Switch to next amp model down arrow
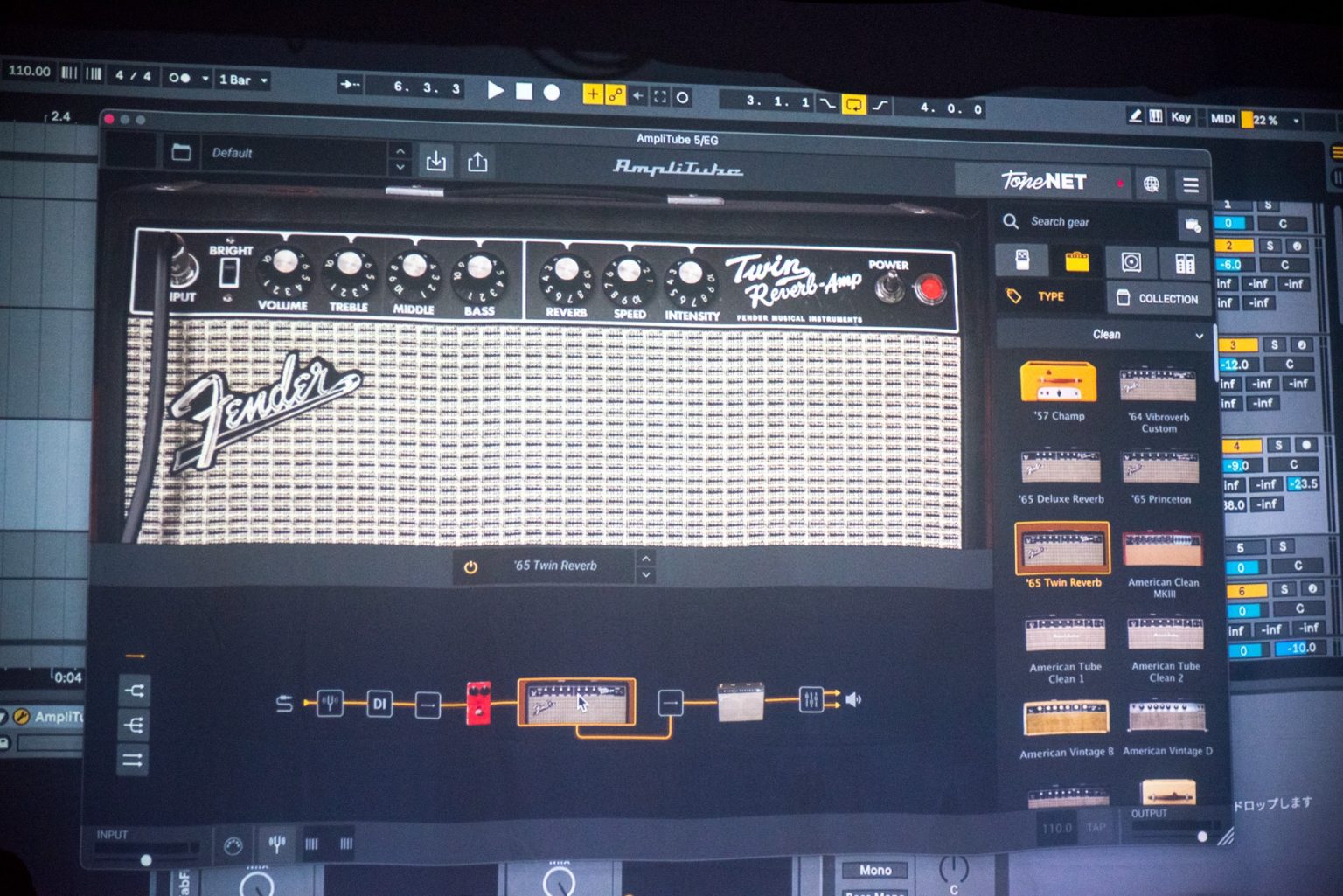This screenshot has width=1343, height=896. coord(646,575)
